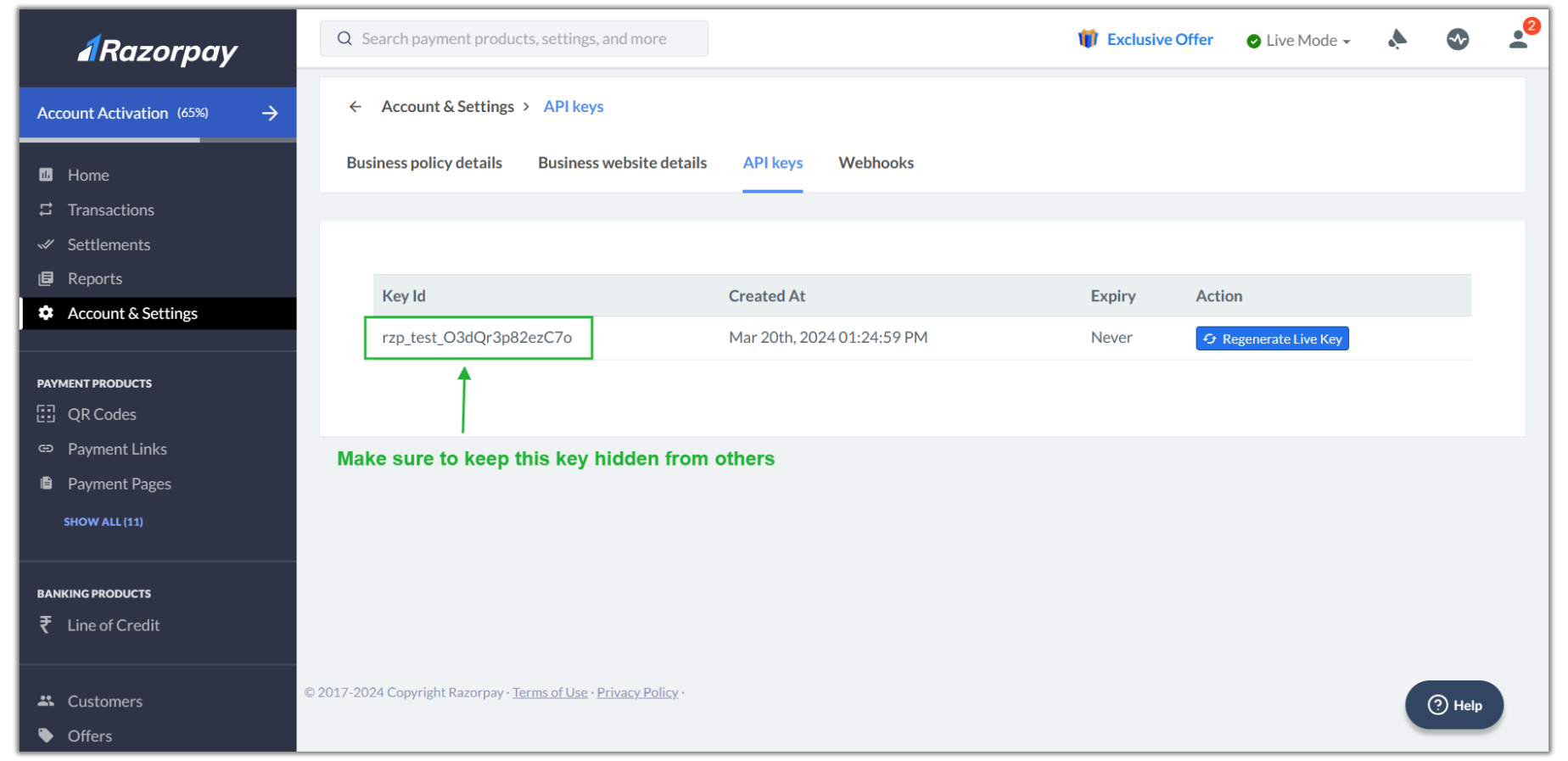Click the Razorpay logo
Viewport: 1568px width, 761px height.
pos(158,51)
